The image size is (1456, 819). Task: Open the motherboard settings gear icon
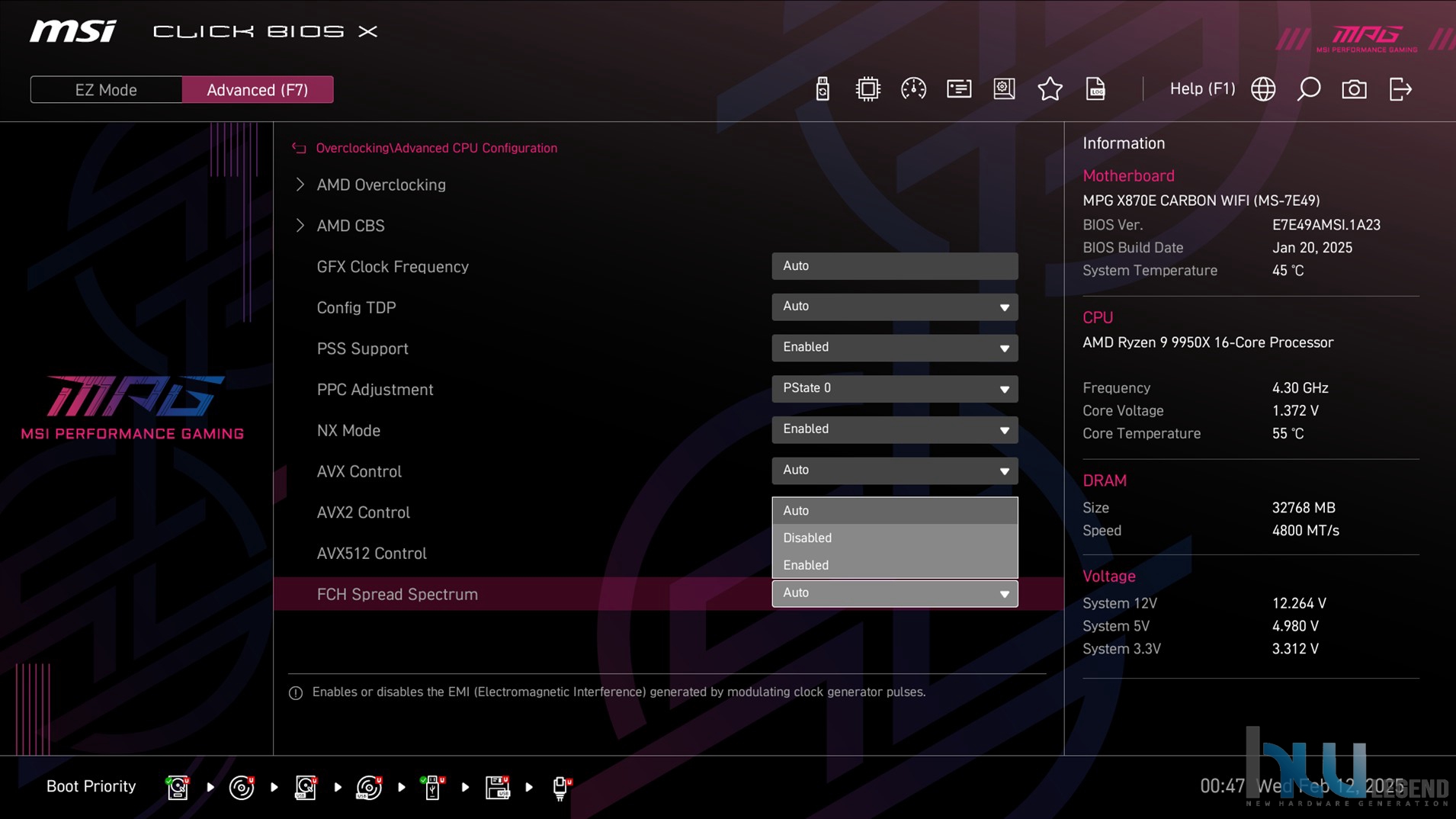pos(1004,89)
